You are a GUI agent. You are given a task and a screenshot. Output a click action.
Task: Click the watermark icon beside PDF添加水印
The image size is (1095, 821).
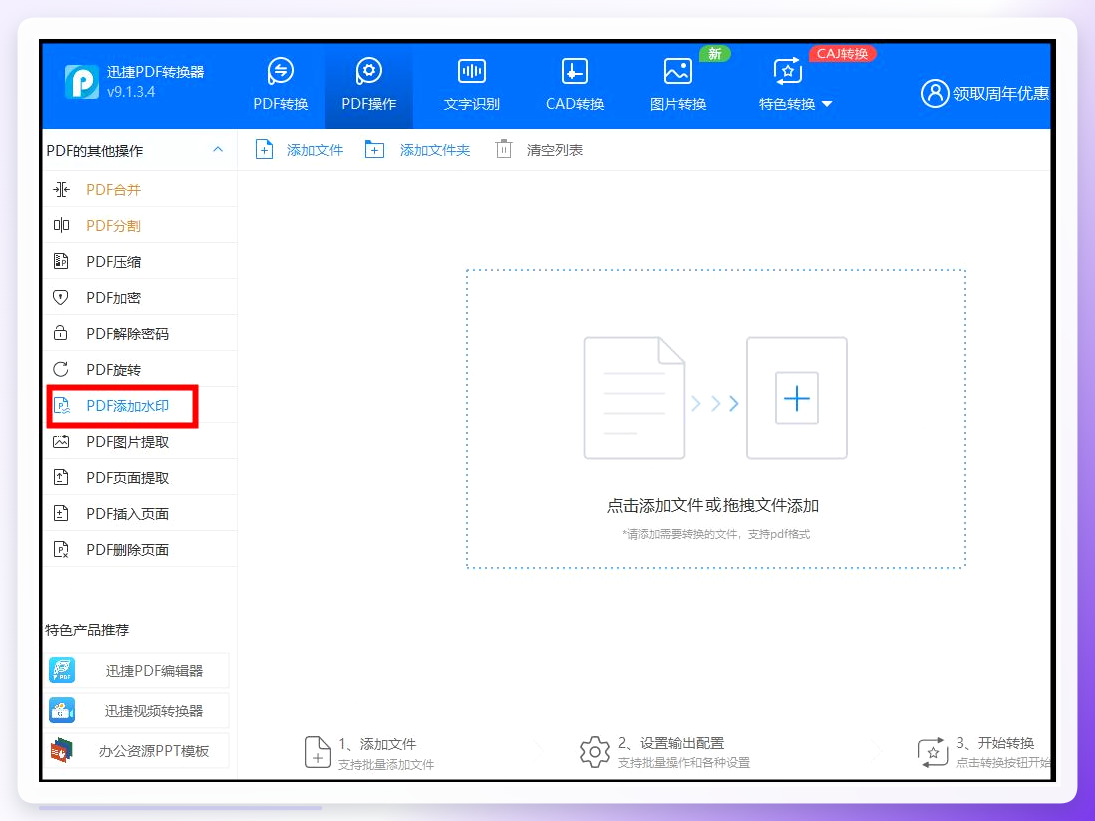(62, 406)
